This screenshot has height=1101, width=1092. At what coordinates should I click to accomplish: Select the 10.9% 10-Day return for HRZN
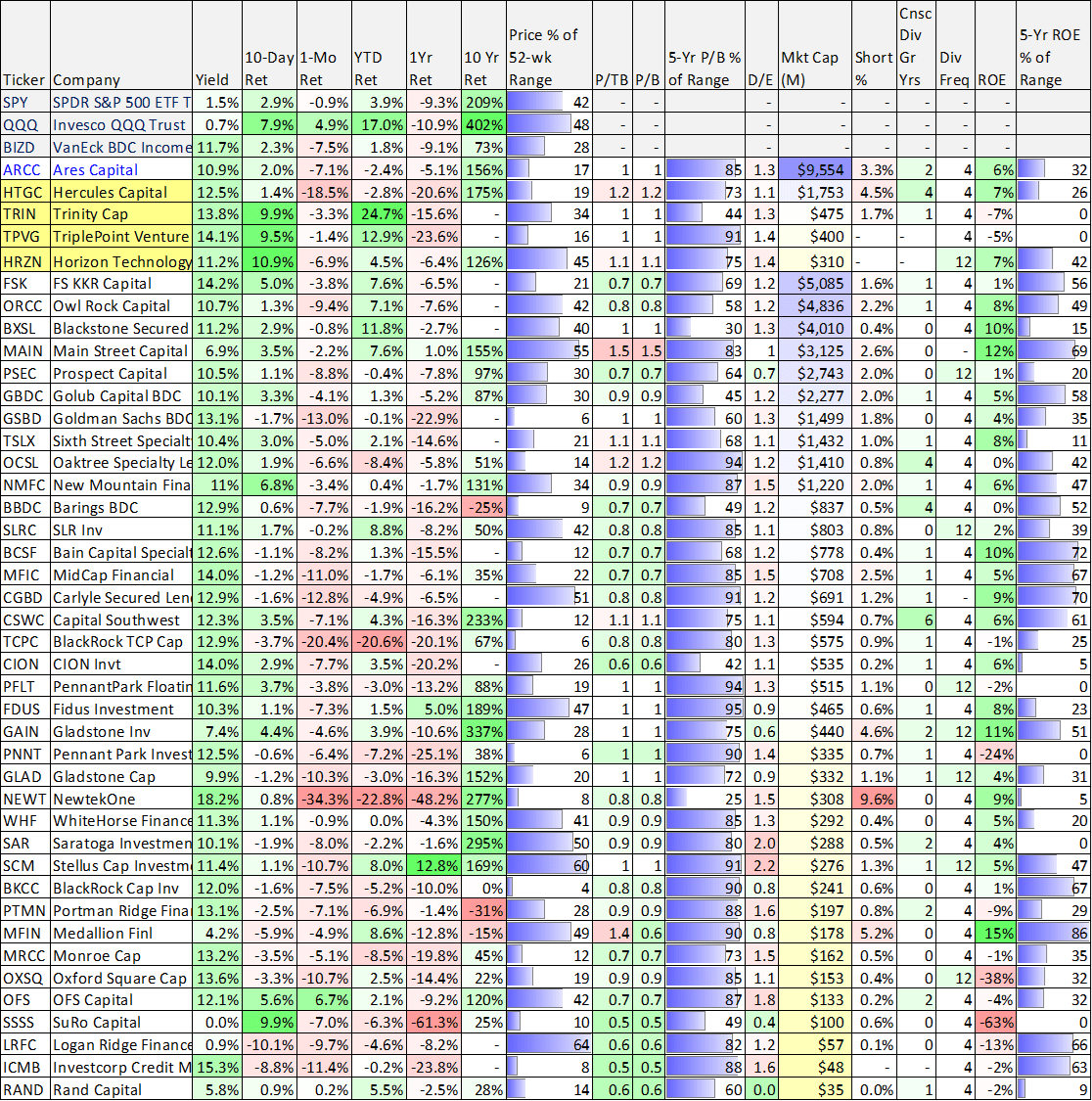(x=270, y=261)
